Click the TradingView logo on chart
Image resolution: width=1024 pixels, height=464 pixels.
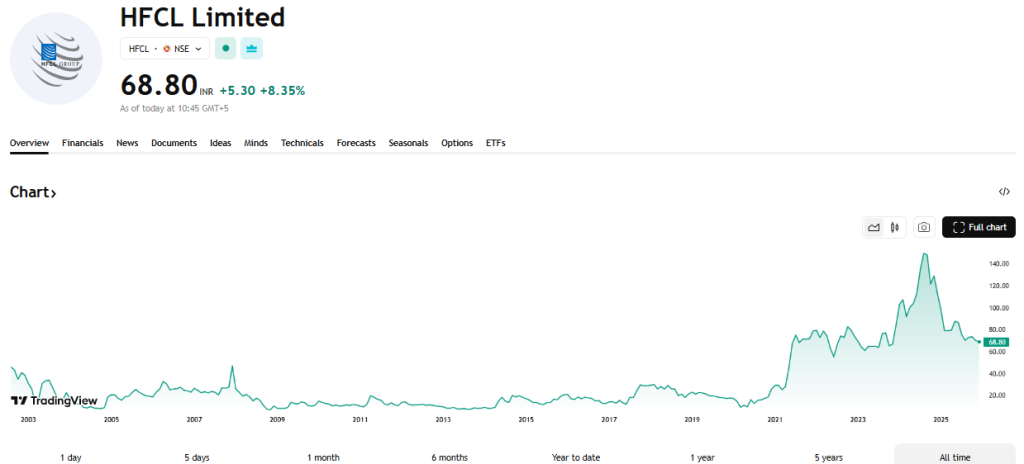pyautogui.click(x=54, y=401)
